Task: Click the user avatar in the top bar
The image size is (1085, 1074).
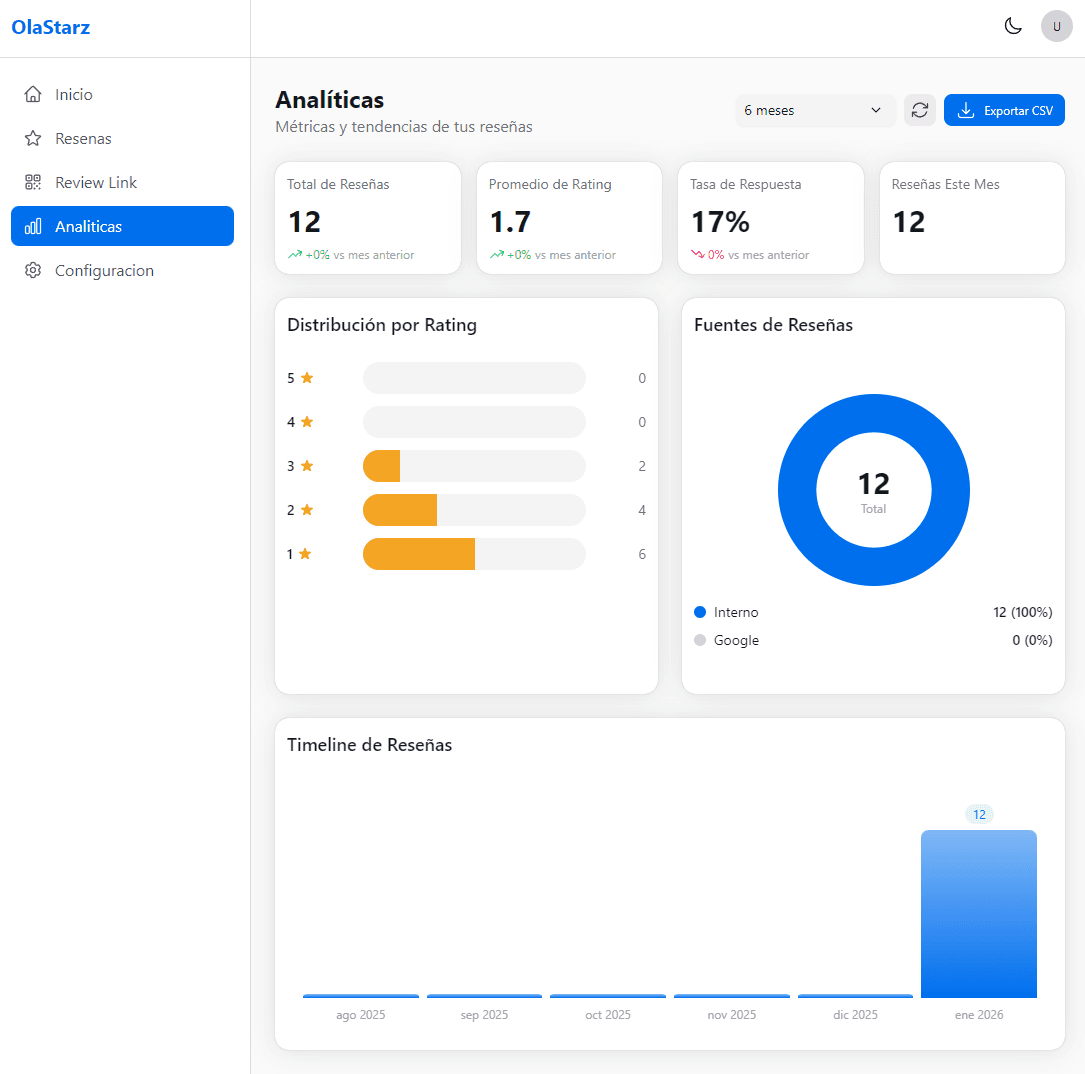Action: (1057, 26)
